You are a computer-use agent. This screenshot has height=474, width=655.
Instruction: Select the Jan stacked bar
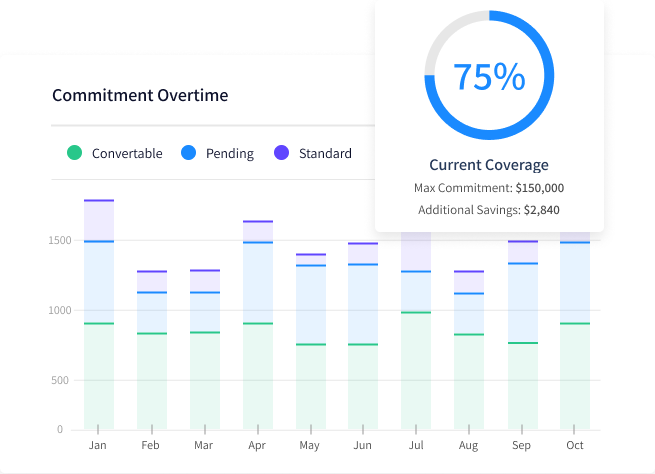point(99,315)
